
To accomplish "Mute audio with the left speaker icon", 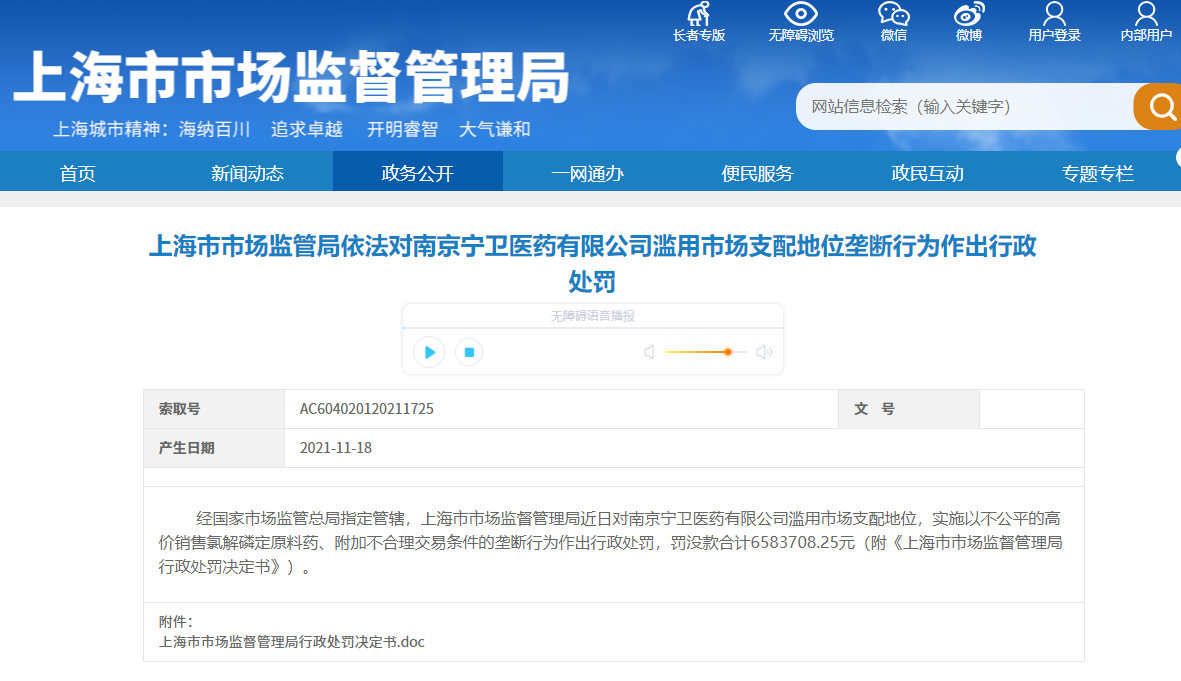I will click(x=649, y=352).
